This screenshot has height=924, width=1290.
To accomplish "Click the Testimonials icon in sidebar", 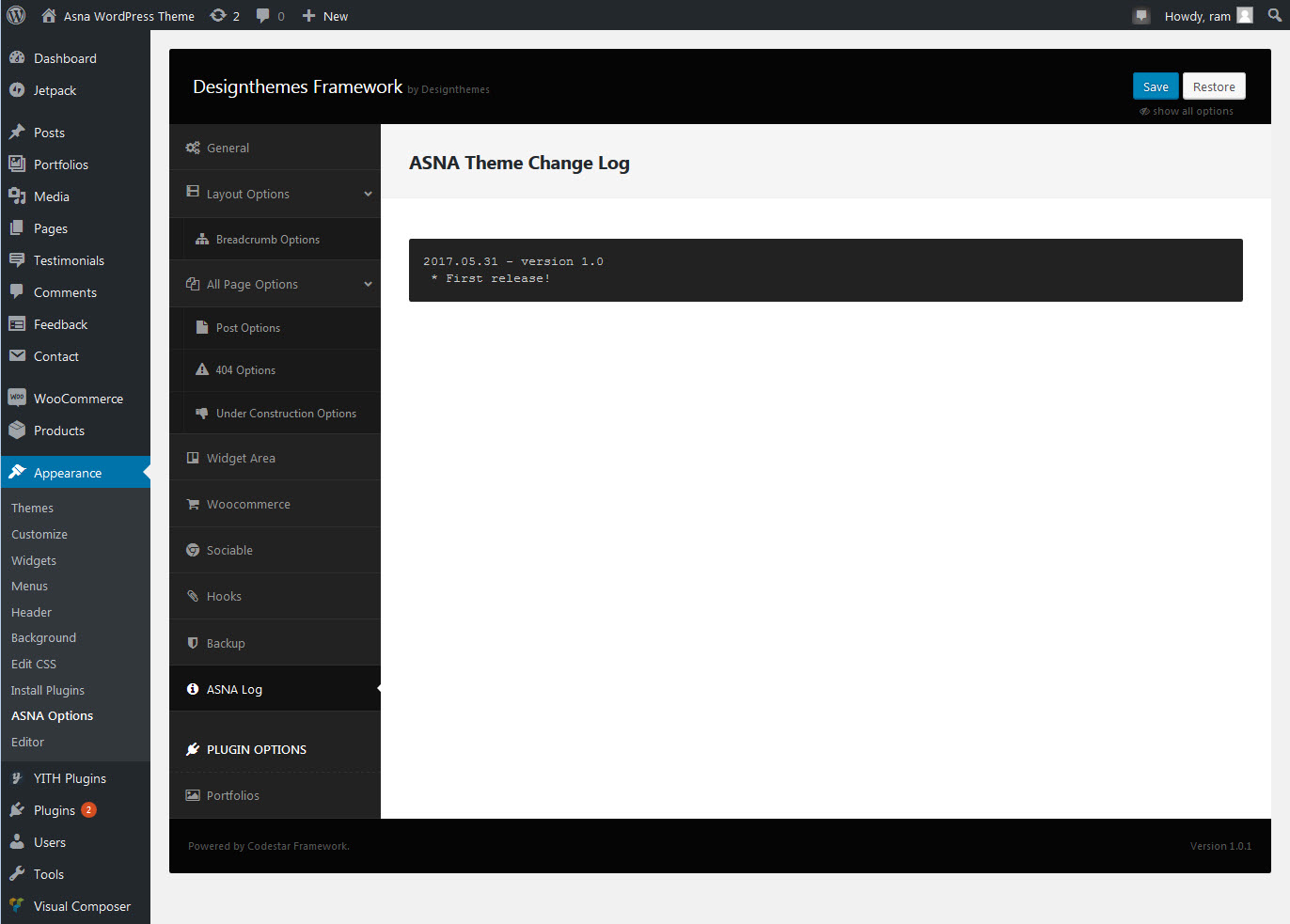I will [x=17, y=259].
